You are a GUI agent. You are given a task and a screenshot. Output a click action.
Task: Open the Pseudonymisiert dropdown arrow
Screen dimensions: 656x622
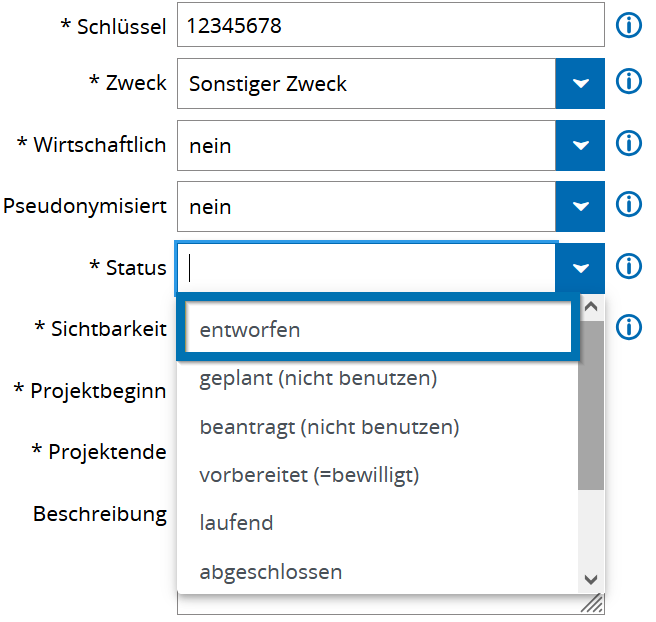coord(580,206)
